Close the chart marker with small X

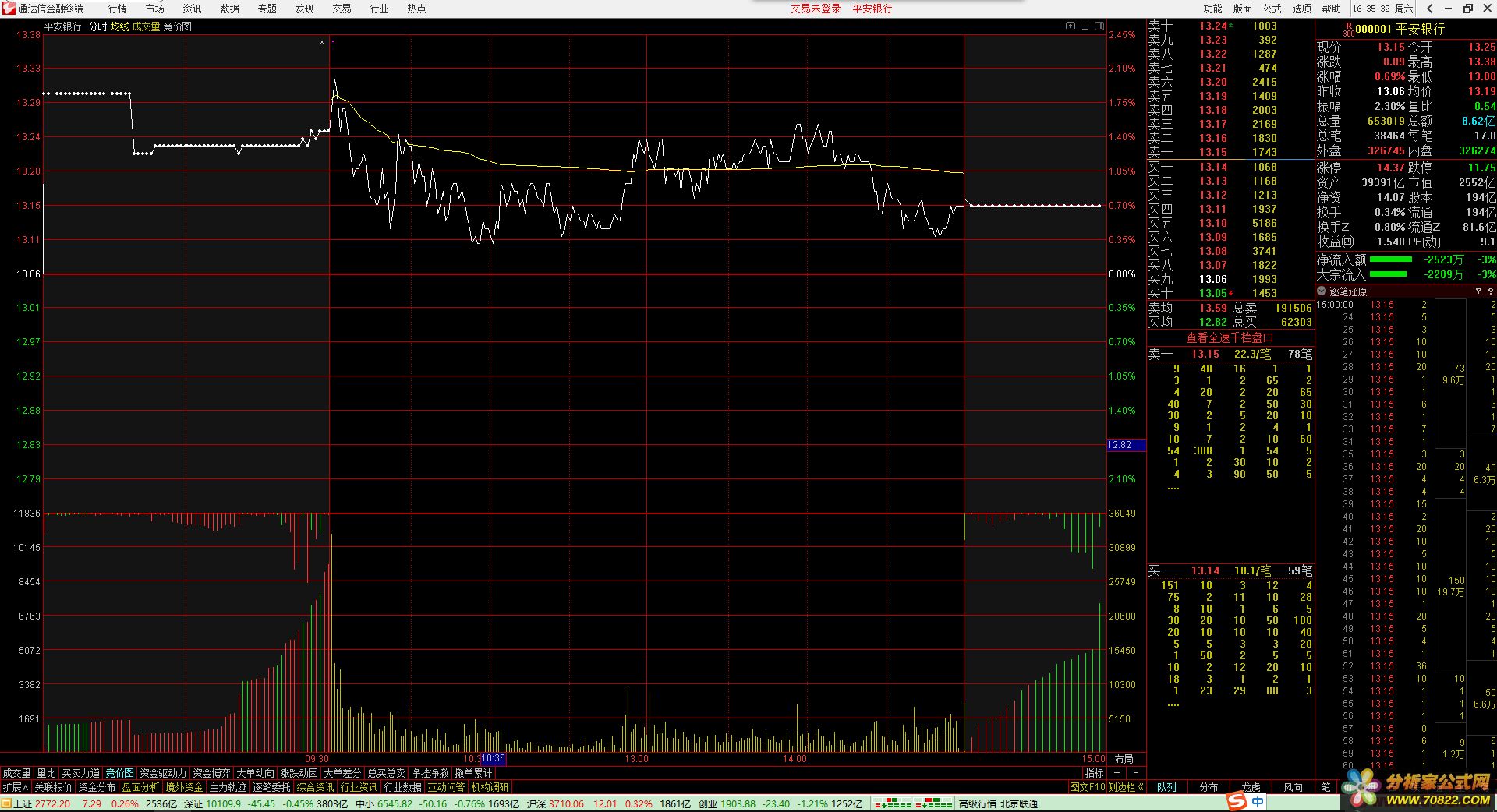[x=322, y=42]
